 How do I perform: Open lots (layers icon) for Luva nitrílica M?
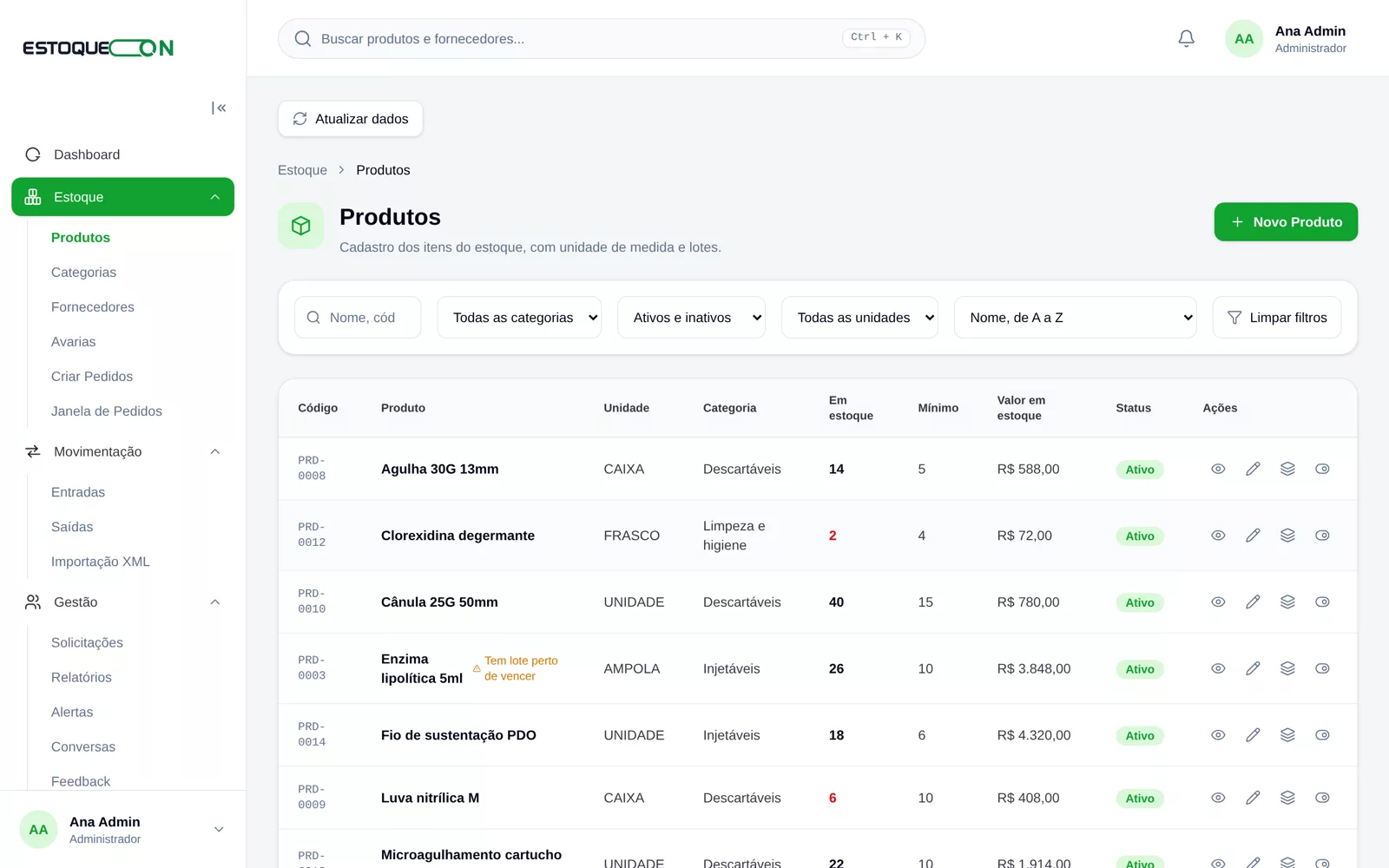1287,798
